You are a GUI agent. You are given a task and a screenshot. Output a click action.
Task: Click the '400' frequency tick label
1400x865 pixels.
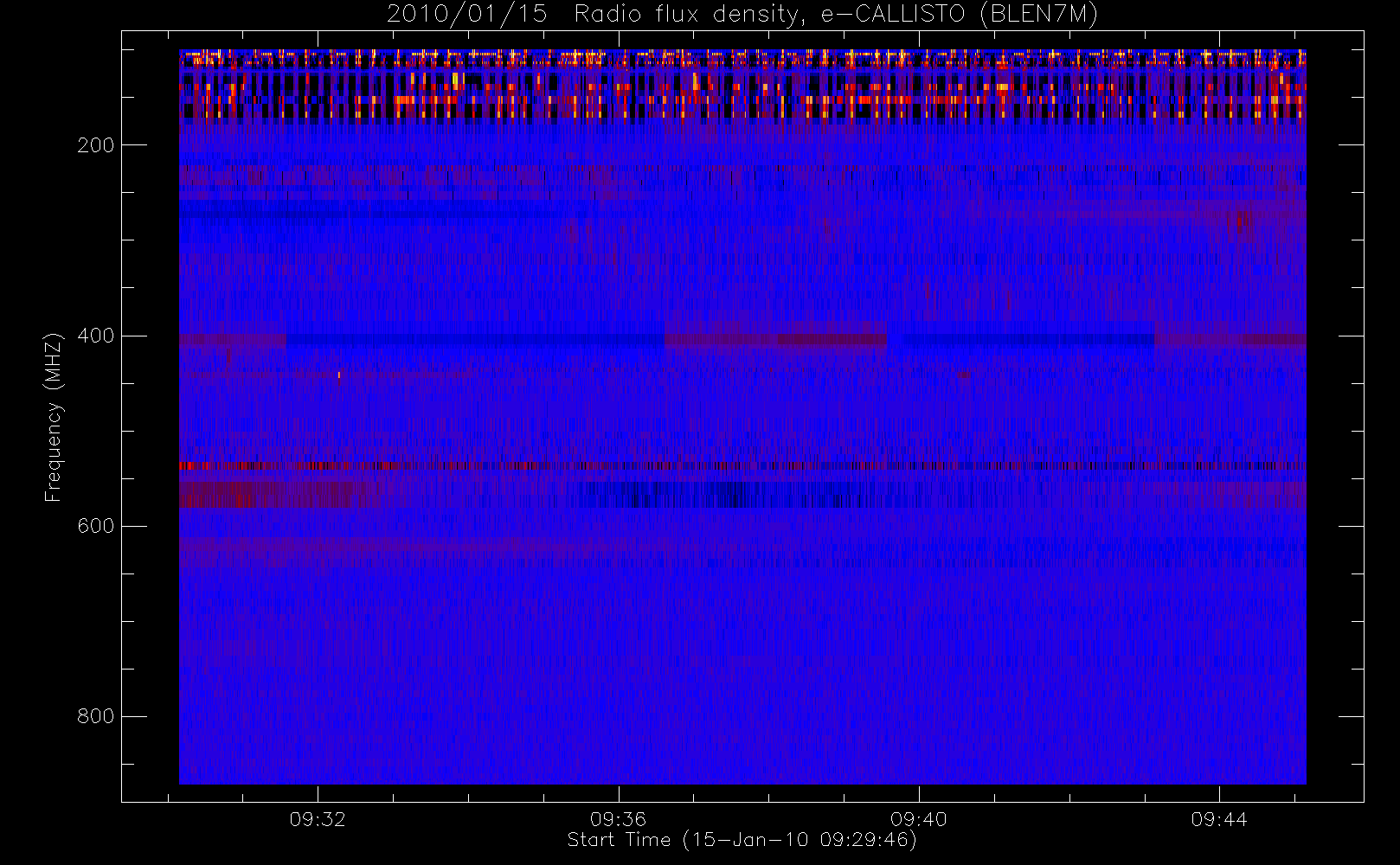[x=95, y=336]
